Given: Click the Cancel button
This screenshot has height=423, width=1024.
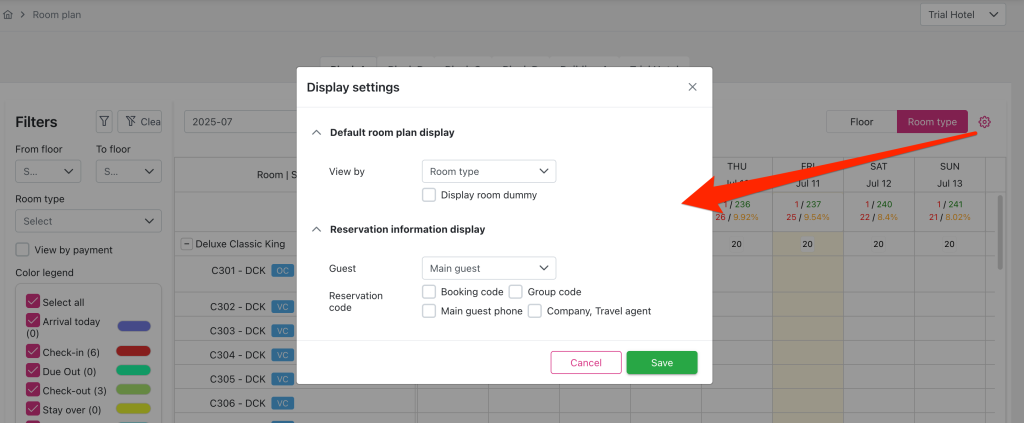Looking at the screenshot, I should [x=586, y=363].
